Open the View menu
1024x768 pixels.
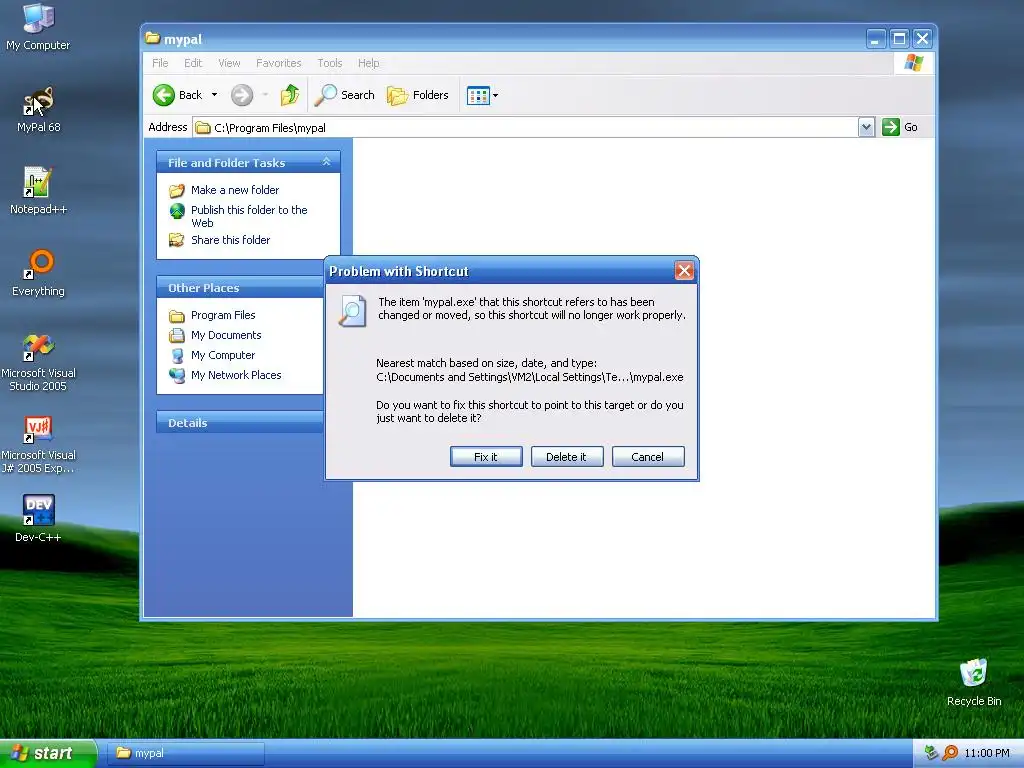coord(229,63)
